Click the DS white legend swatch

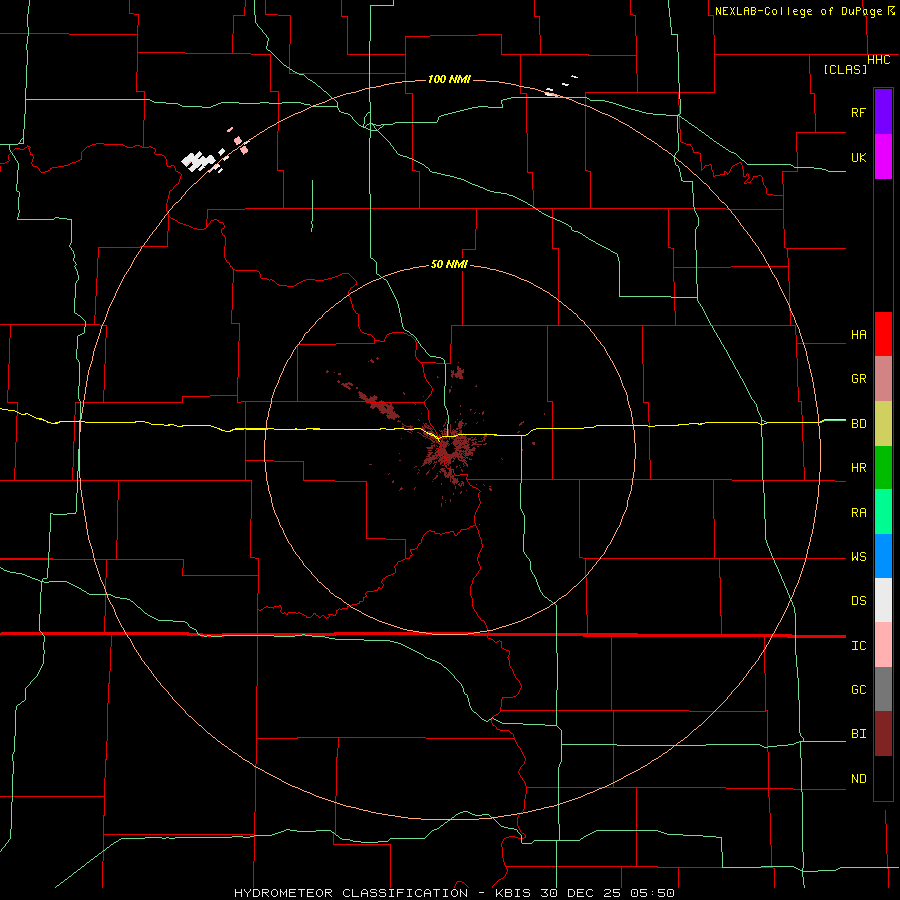tap(883, 600)
